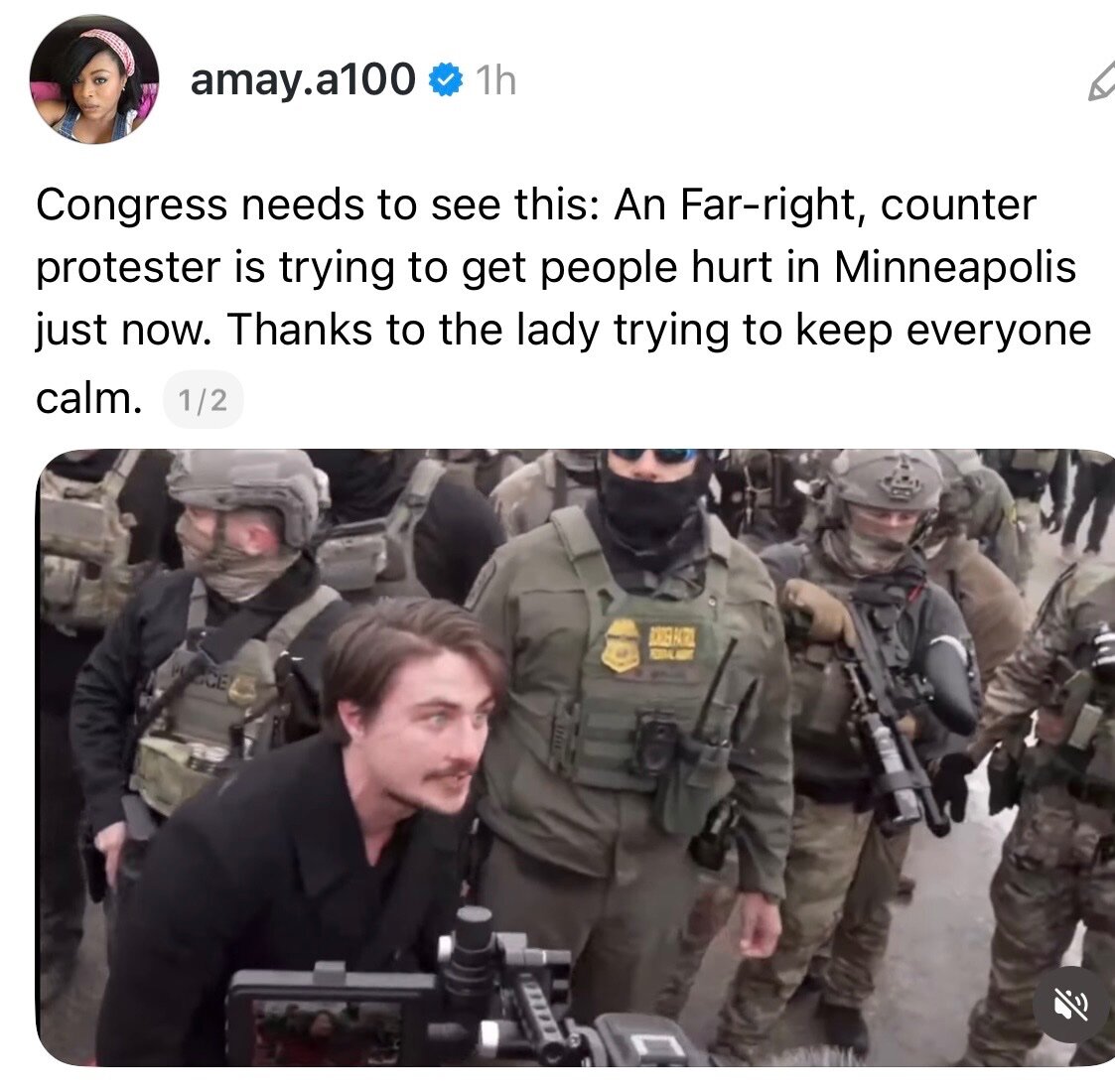Click the gold badge on the officer's vest
The width and height of the screenshot is (1115, 1092).
click(x=621, y=645)
